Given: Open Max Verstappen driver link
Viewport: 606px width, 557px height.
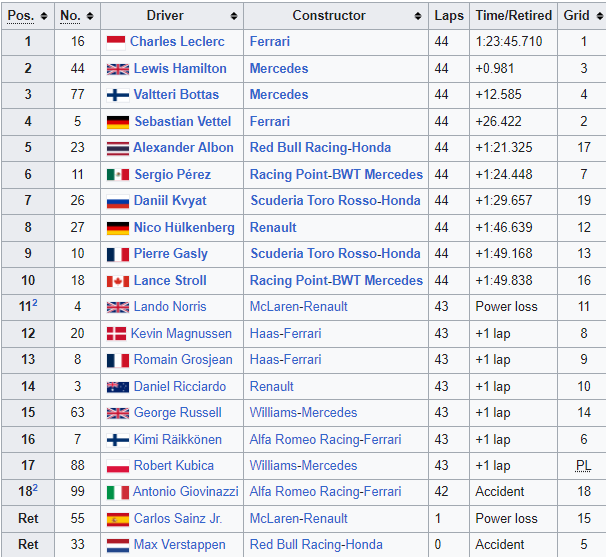Looking at the screenshot, I should tap(179, 544).
